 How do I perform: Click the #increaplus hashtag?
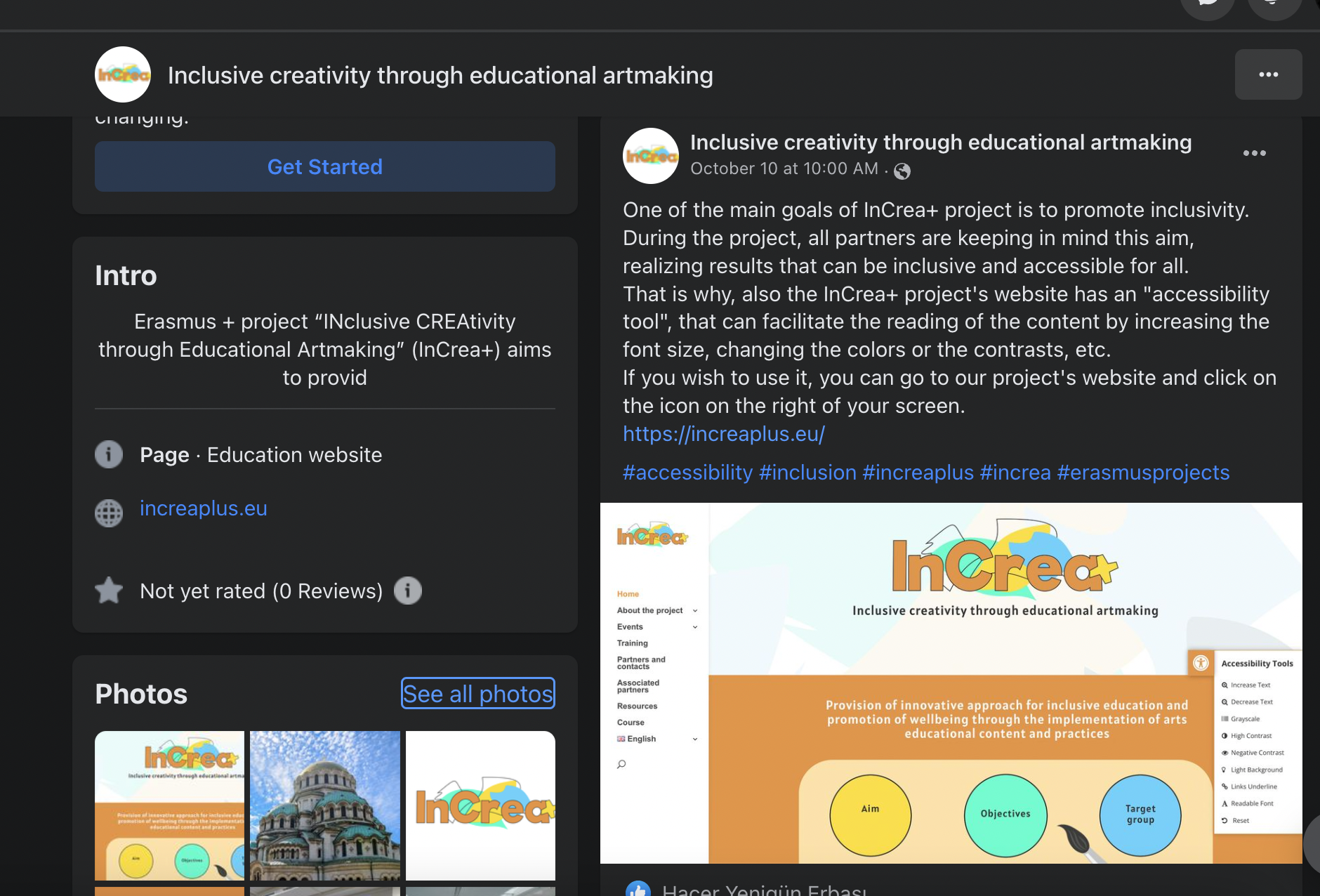918,473
